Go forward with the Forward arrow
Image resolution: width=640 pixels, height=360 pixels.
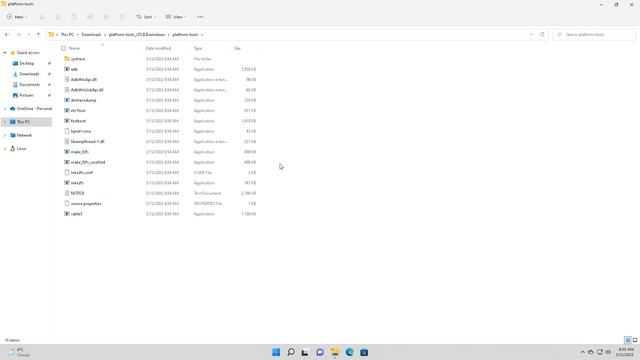tap(19, 35)
